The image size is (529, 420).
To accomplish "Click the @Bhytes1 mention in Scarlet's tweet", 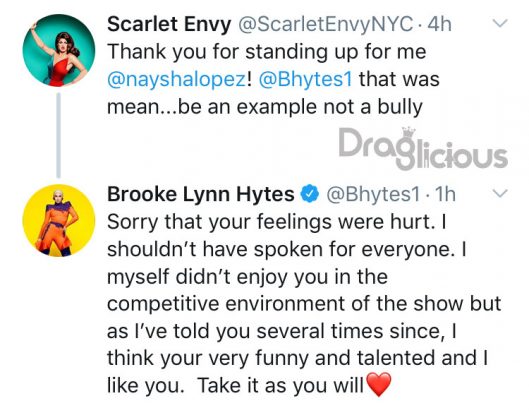I will tap(305, 80).
